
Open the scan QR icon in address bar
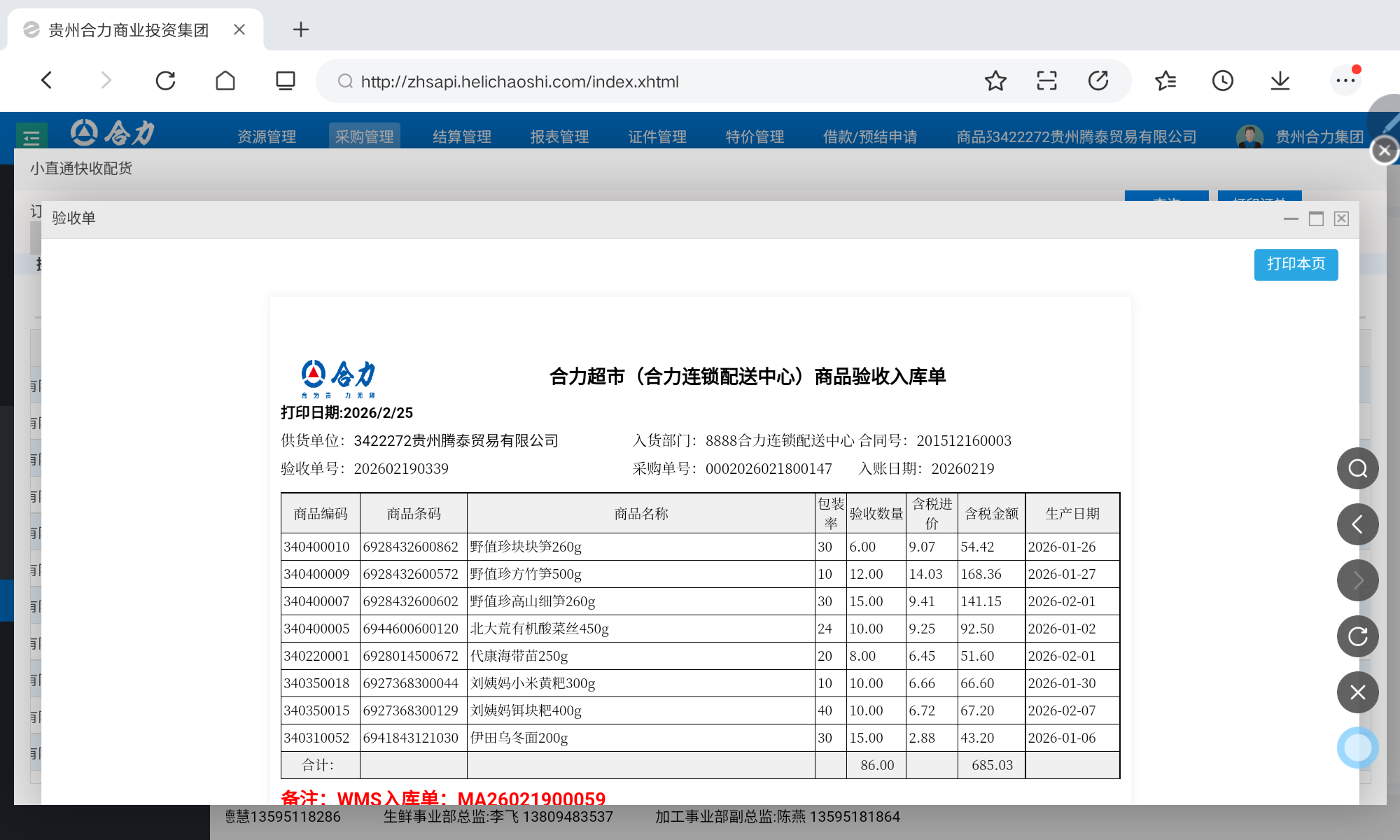point(1046,81)
